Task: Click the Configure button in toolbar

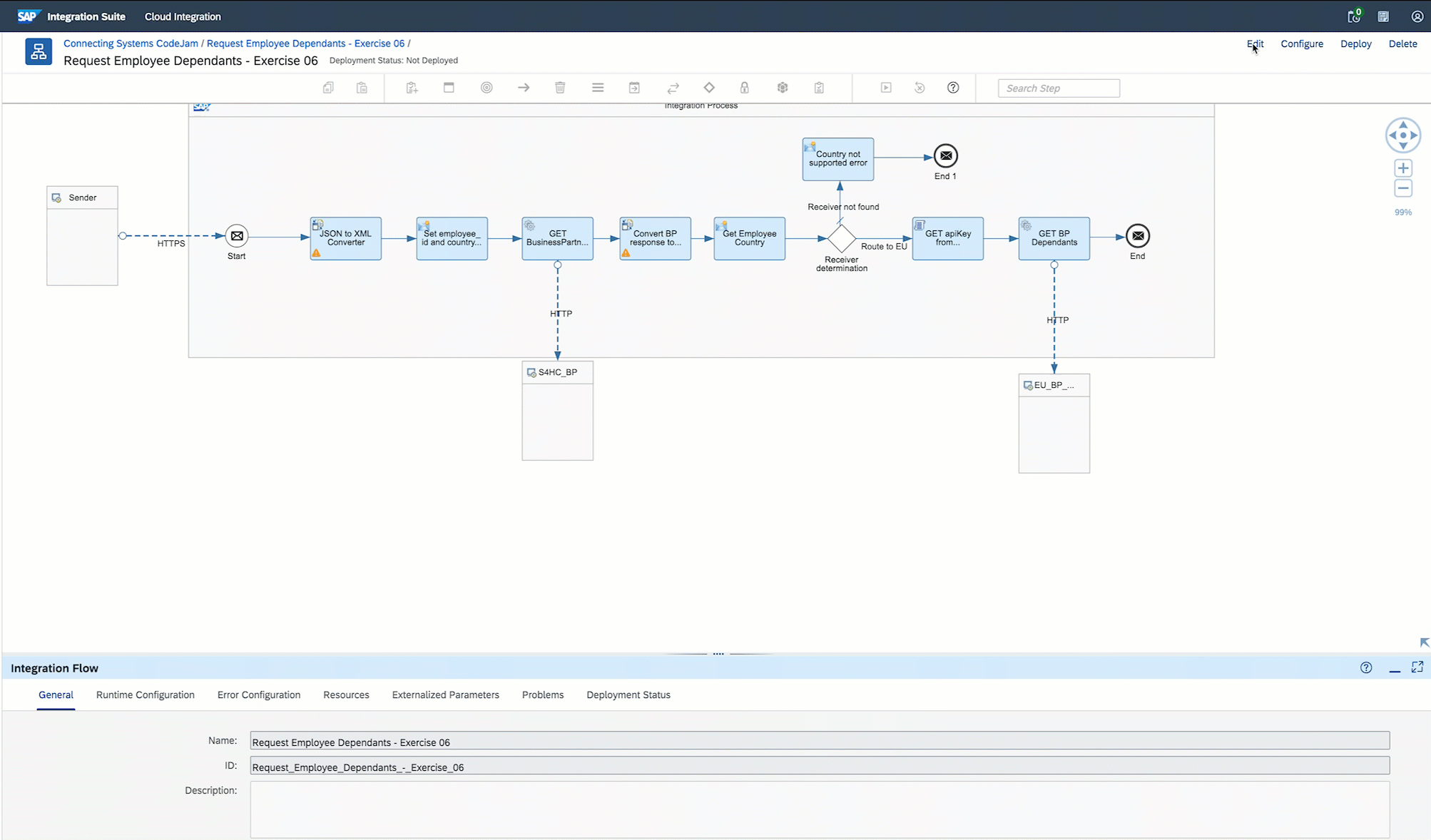Action: point(1302,43)
